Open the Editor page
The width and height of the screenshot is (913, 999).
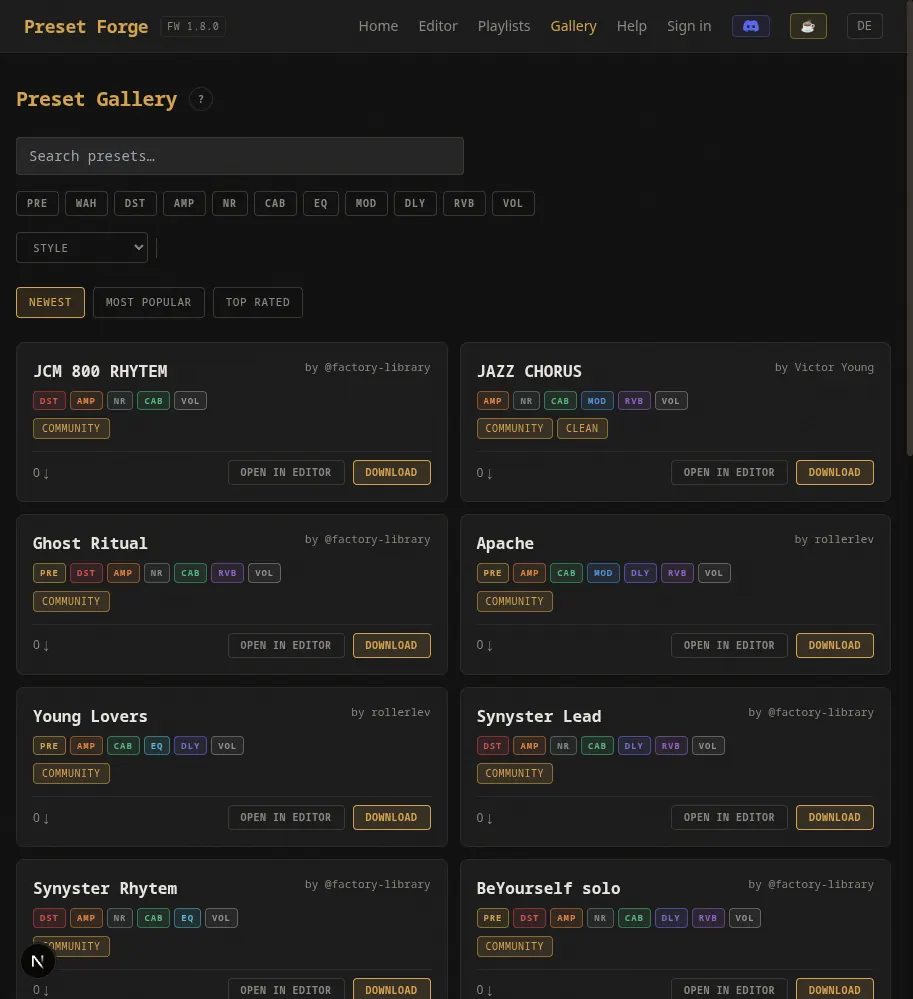point(438,26)
